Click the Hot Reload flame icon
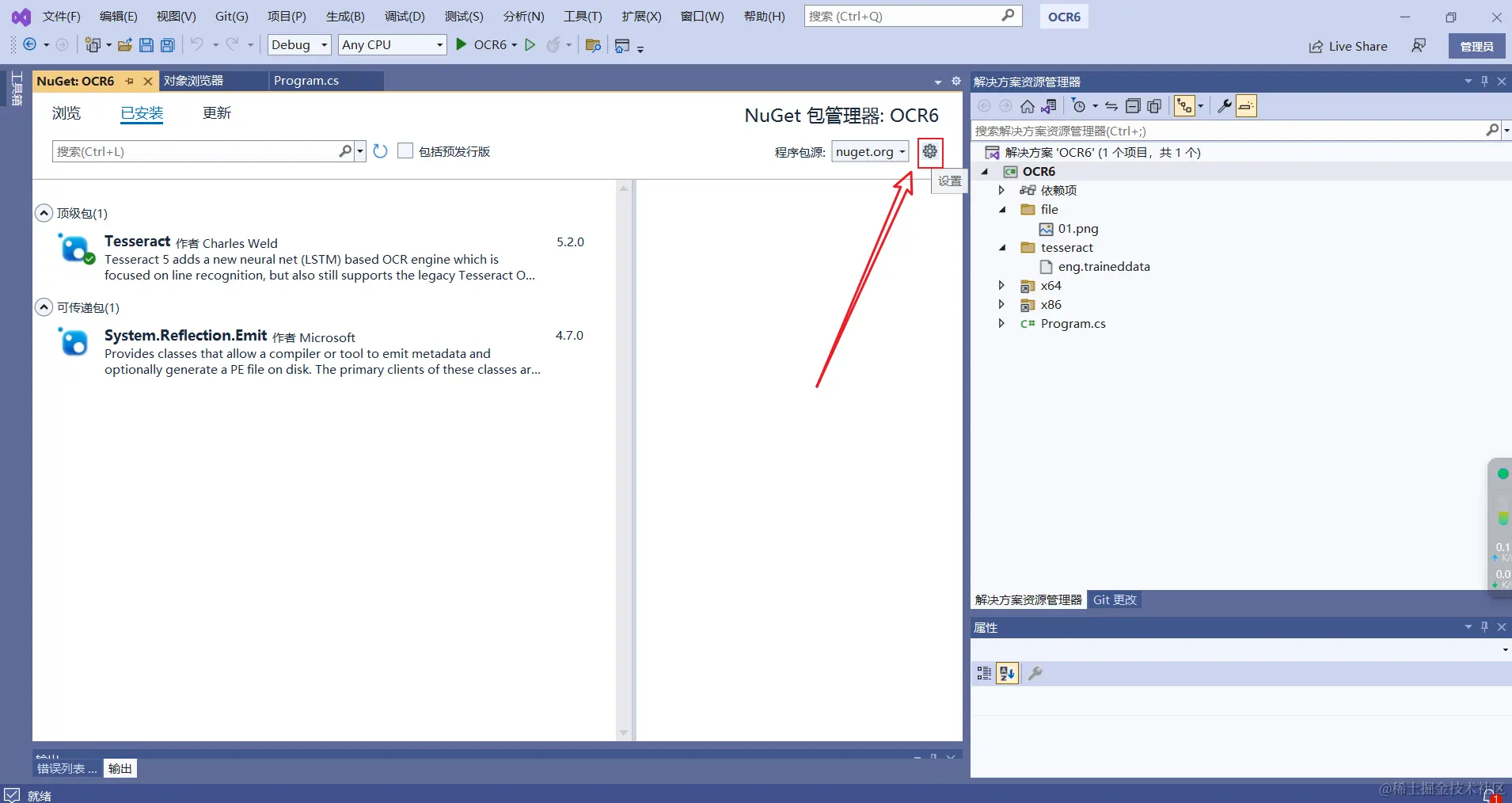The image size is (1512, 803). click(x=553, y=45)
